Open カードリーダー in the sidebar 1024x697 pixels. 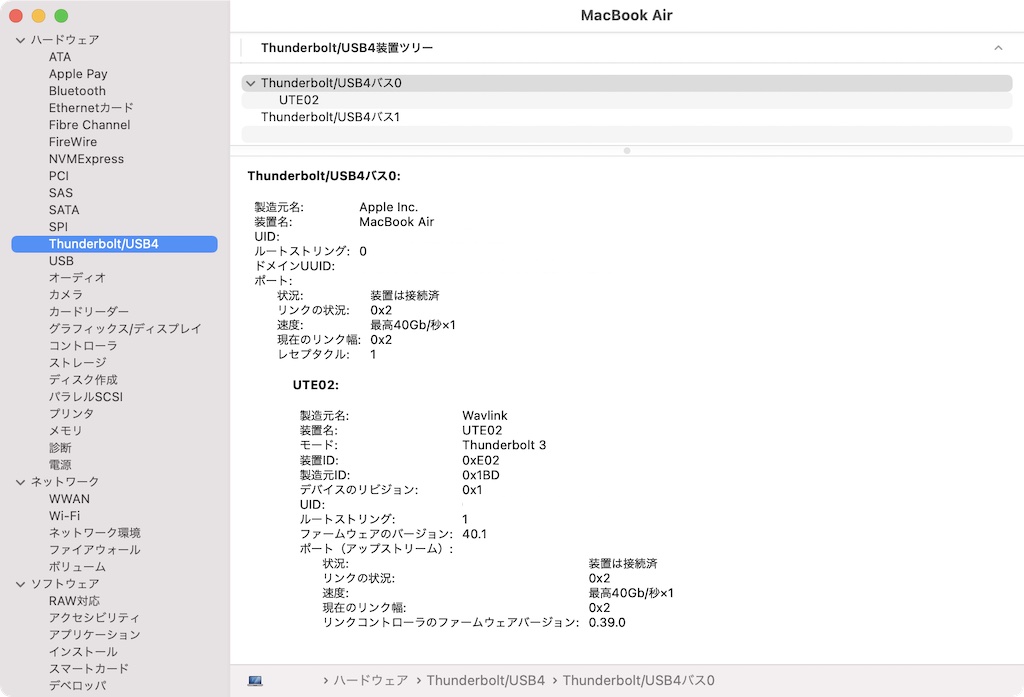tap(89, 312)
